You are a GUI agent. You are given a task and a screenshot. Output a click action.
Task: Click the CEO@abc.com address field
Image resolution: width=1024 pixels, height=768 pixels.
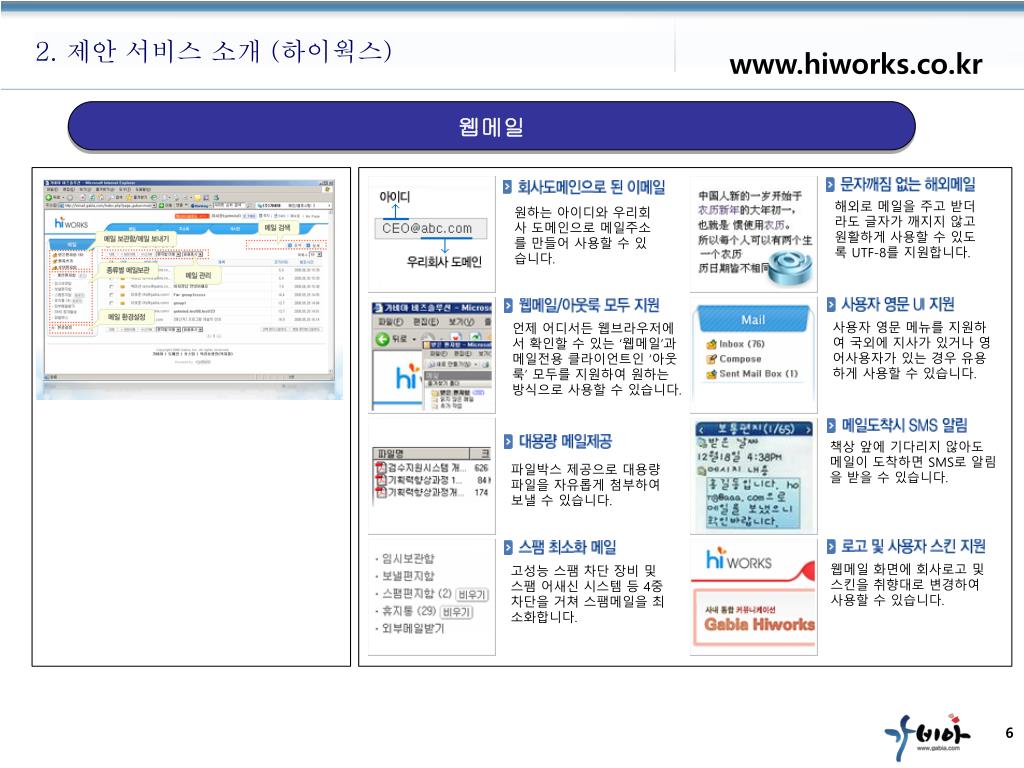[431, 229]
